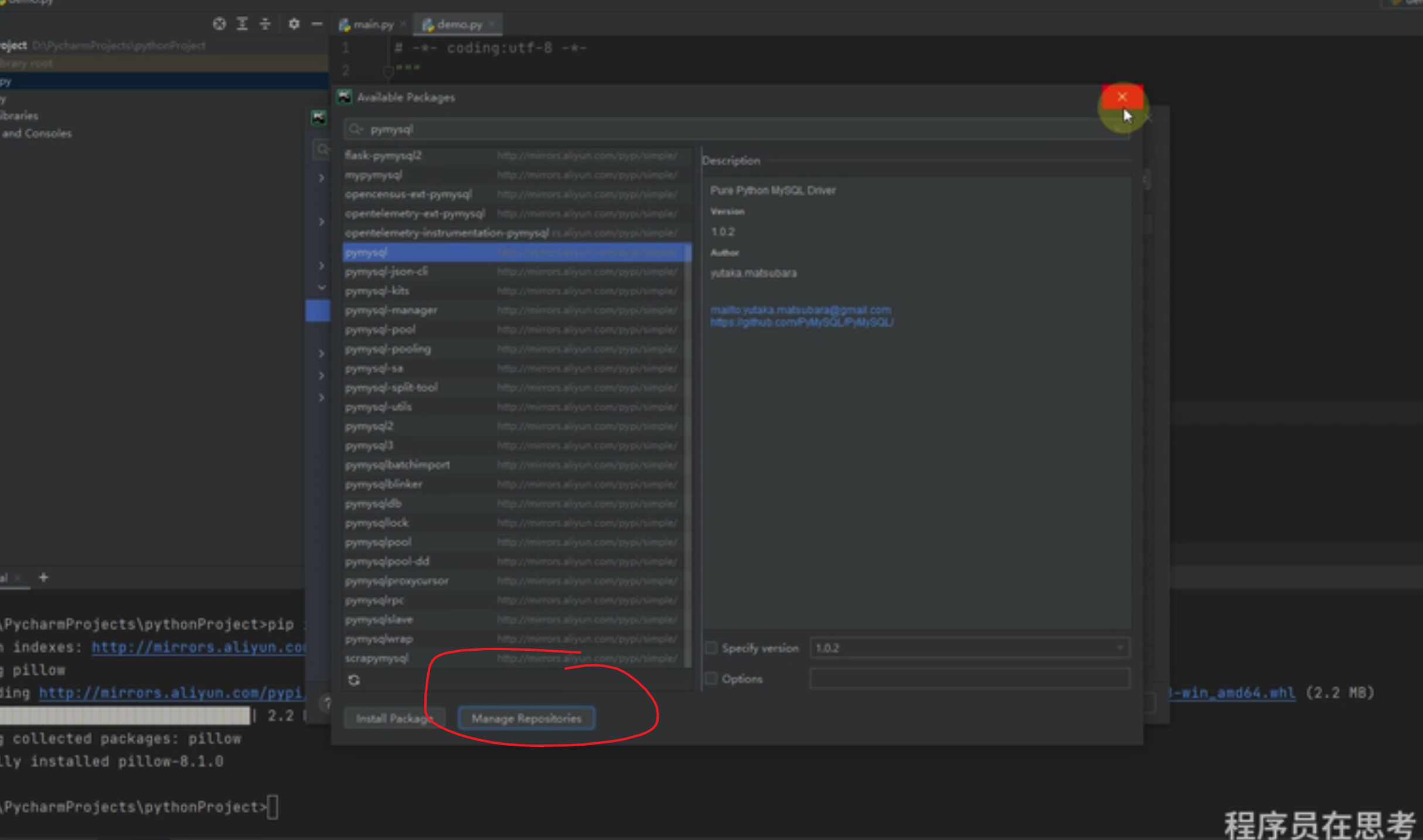Select the pymysqlrpc package
The image size is (1423, 840).
pyautogui.click(x=513, y=600)
